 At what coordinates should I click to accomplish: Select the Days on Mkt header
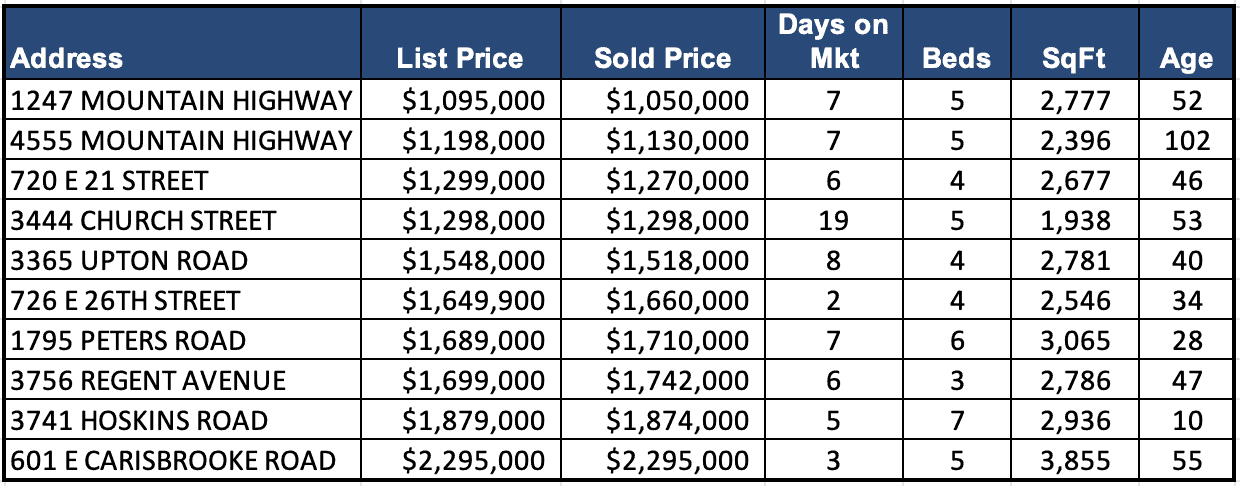click(833, 40)
